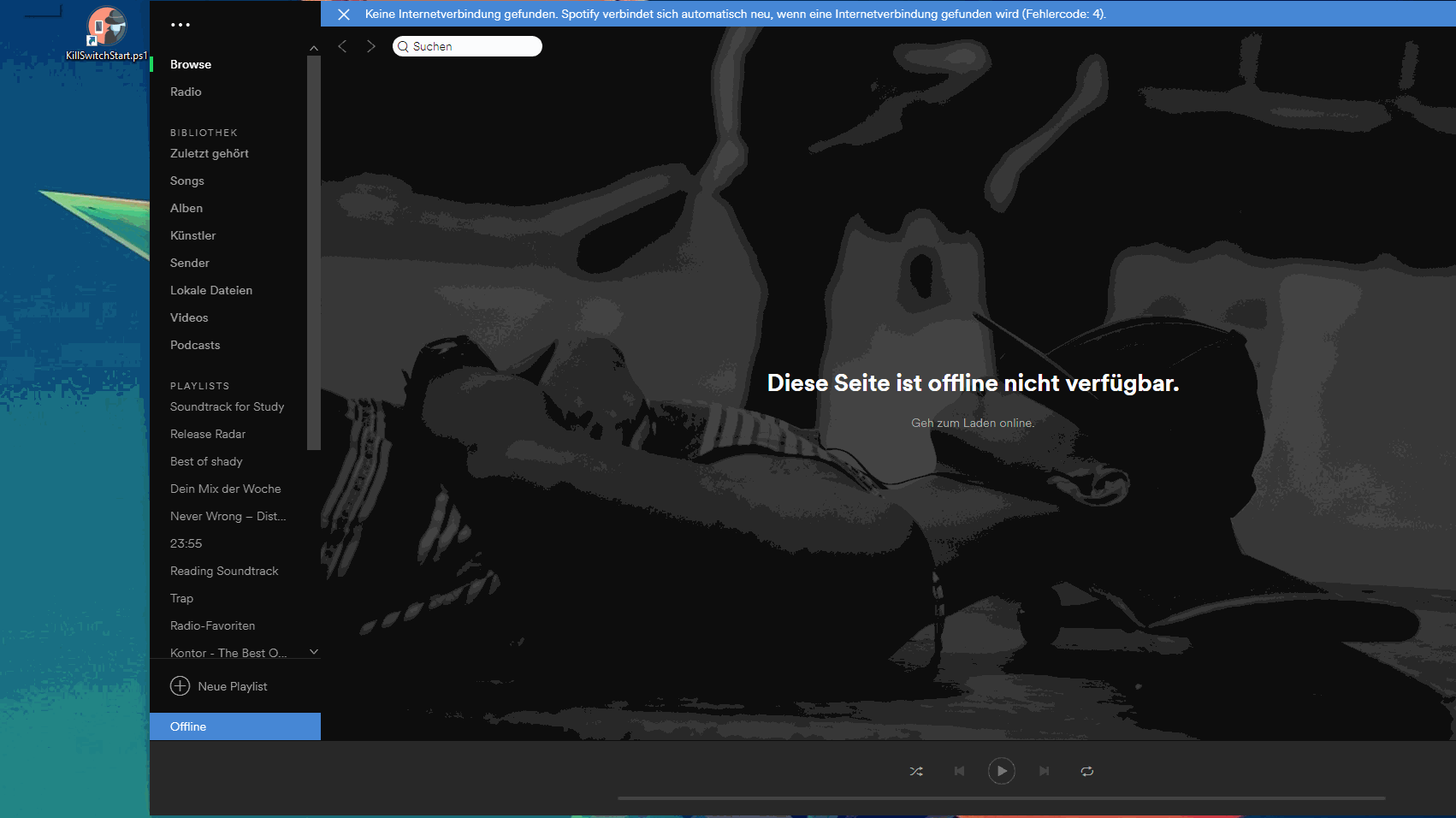Select the Dein Mix der Woche playlist
Viewport: 1456px width, 818px height.
(x=226, y=489)
